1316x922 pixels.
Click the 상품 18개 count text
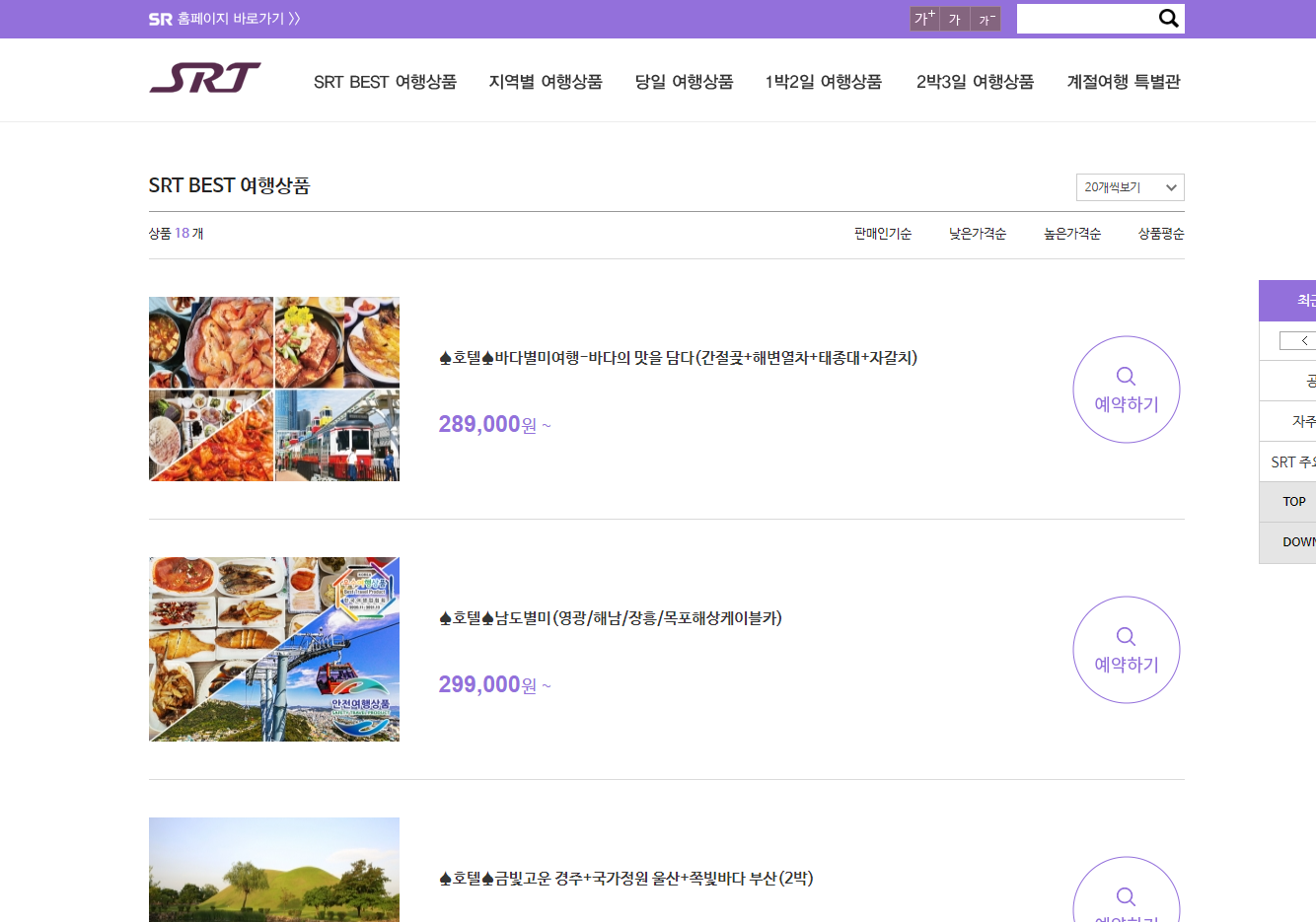(176, 234)
